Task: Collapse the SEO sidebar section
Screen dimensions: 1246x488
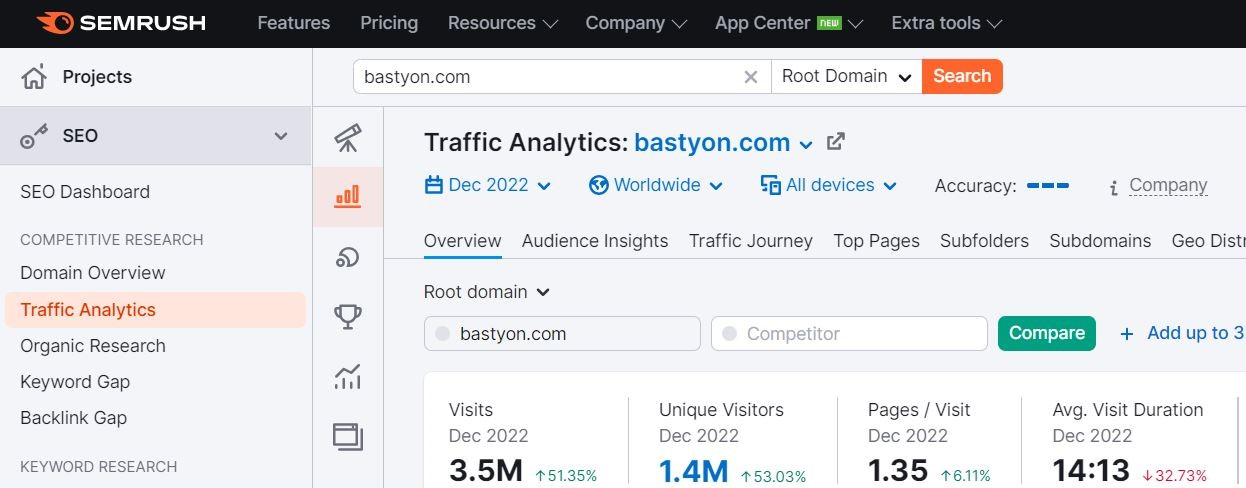Action: 281,136
